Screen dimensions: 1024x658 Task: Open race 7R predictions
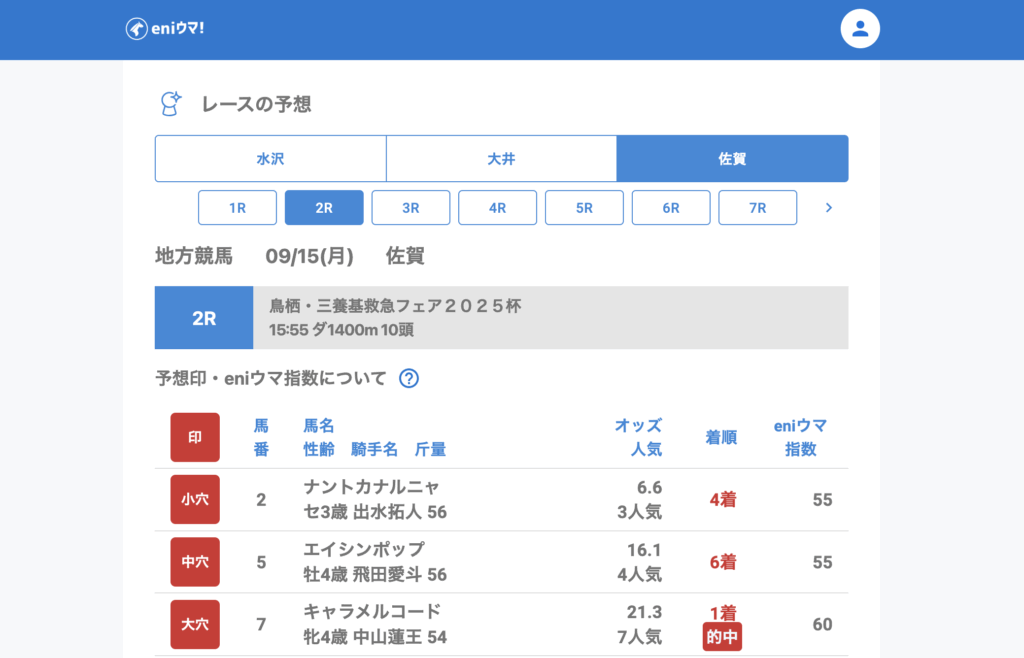757,208
